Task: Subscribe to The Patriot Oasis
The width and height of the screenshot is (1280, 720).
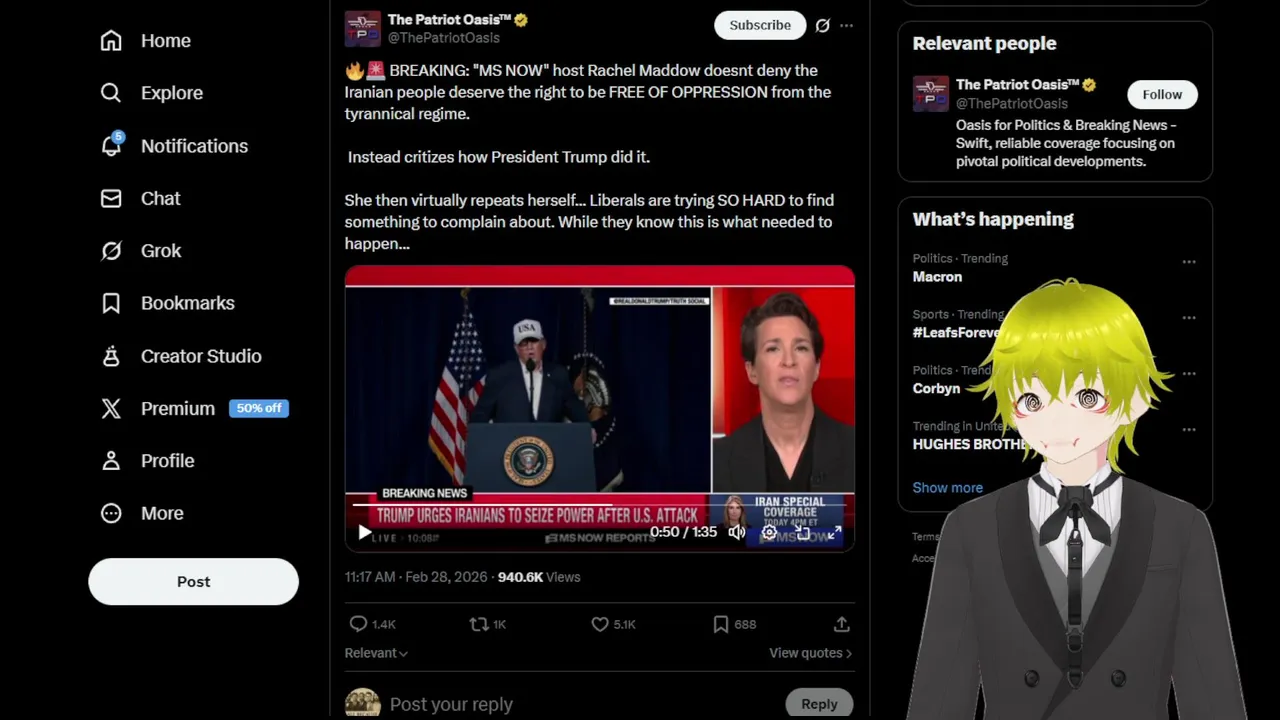Action: pyautogui.click(x=760, y=25)
